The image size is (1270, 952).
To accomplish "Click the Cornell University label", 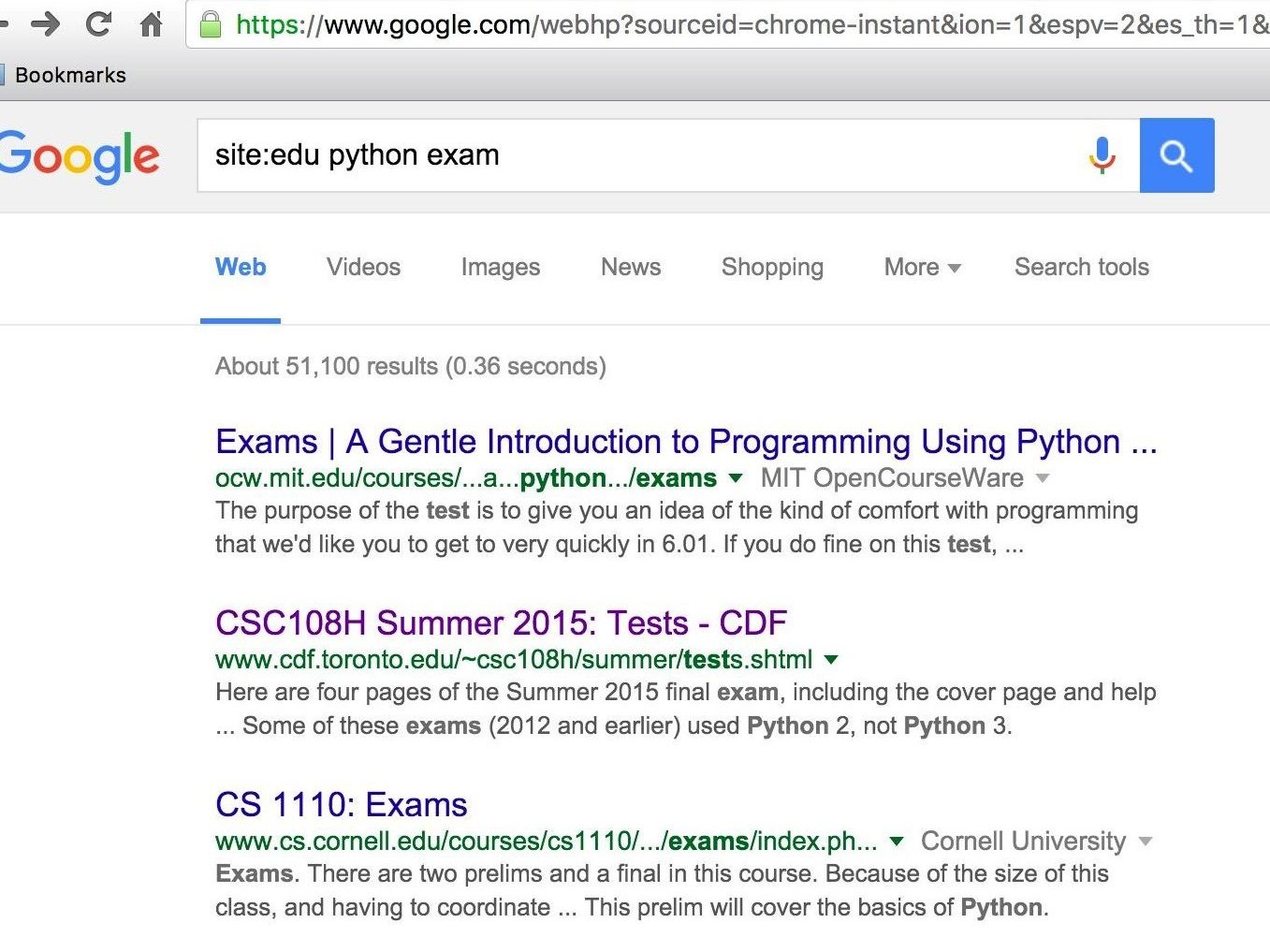I will [1023, 842].
